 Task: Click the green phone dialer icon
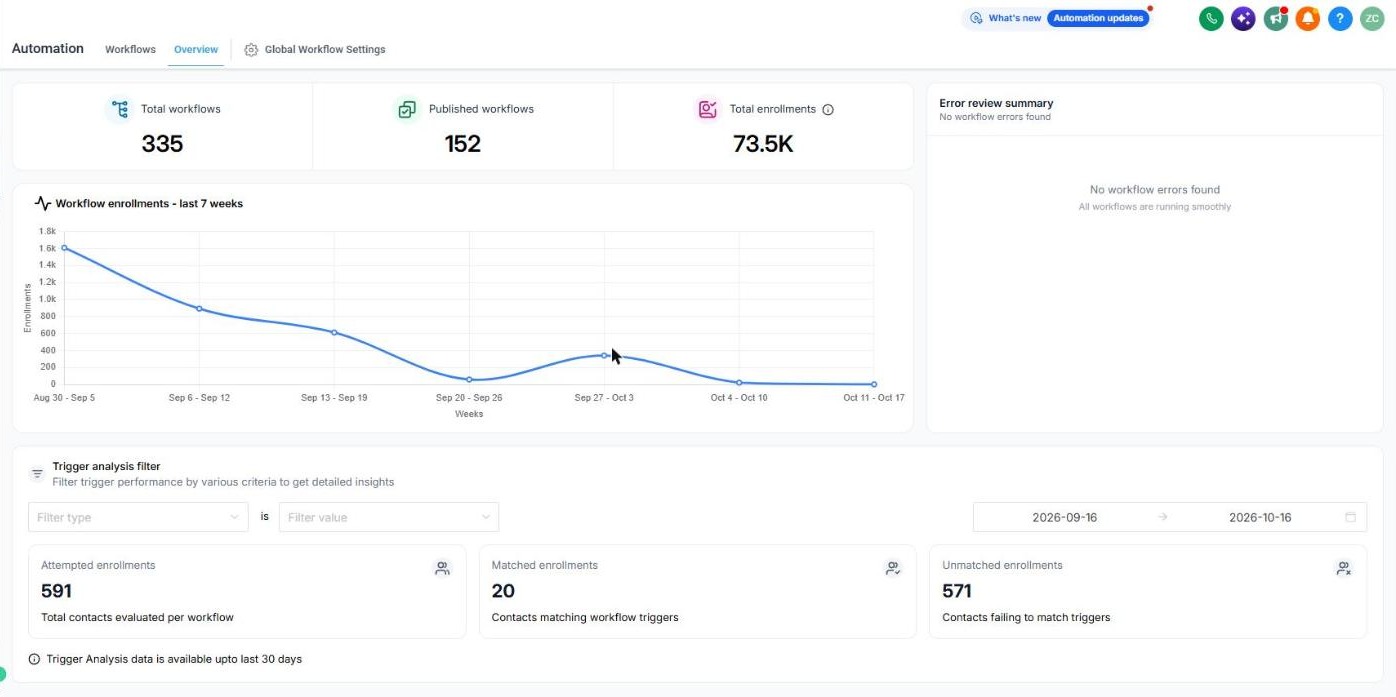click(1211, 18)
